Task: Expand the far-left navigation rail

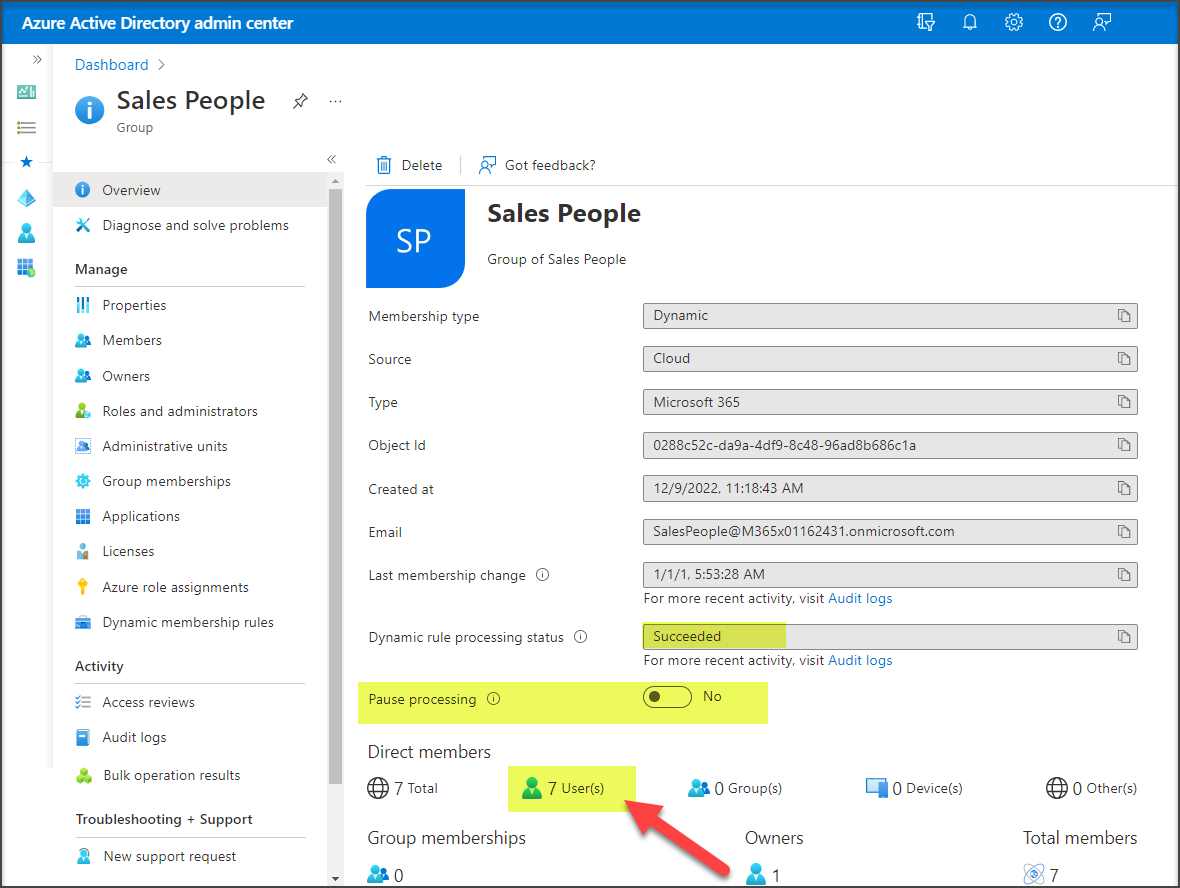Action: (x=37, y=60)
